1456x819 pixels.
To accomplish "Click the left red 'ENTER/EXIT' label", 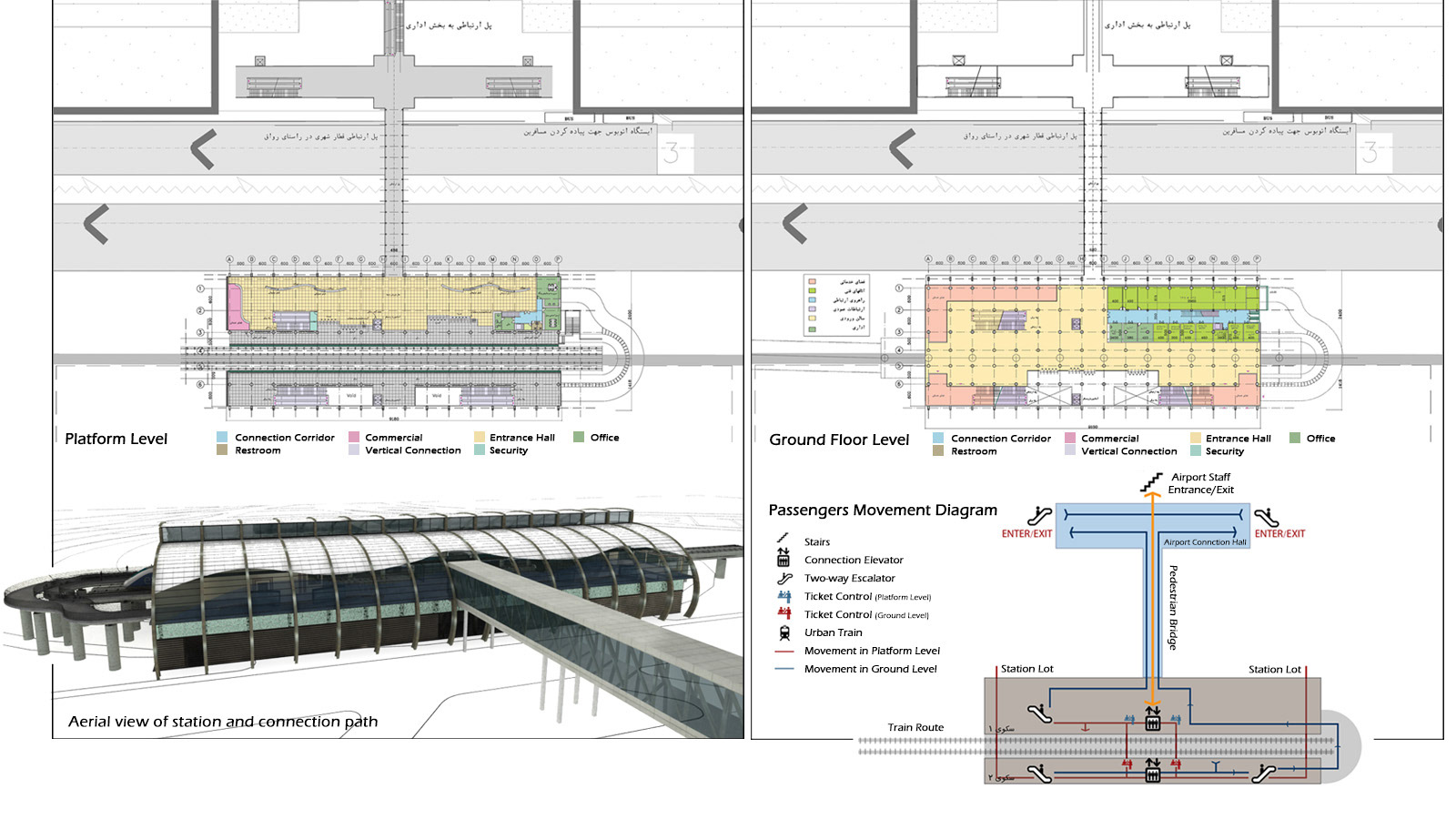I will coord(1026,534).
